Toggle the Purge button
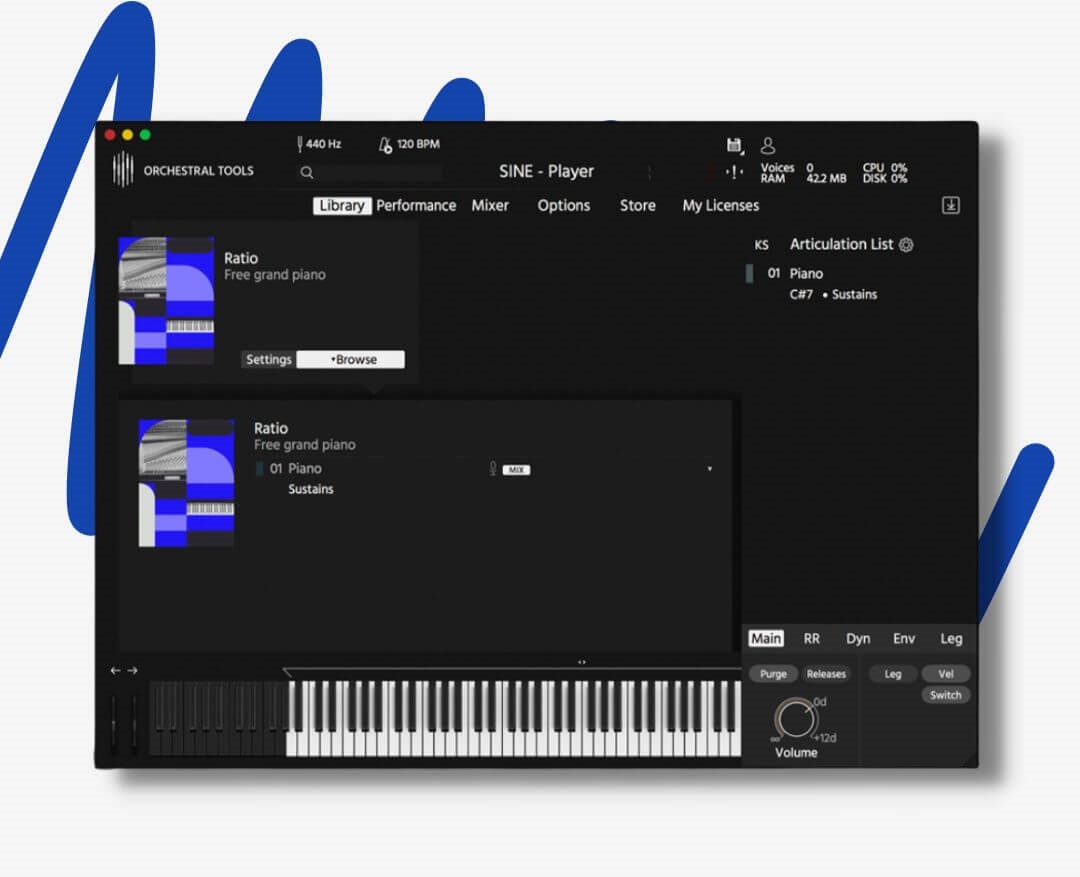Image resolution: width=1080 pixels, height=877 pixels. tap(773, 674)
